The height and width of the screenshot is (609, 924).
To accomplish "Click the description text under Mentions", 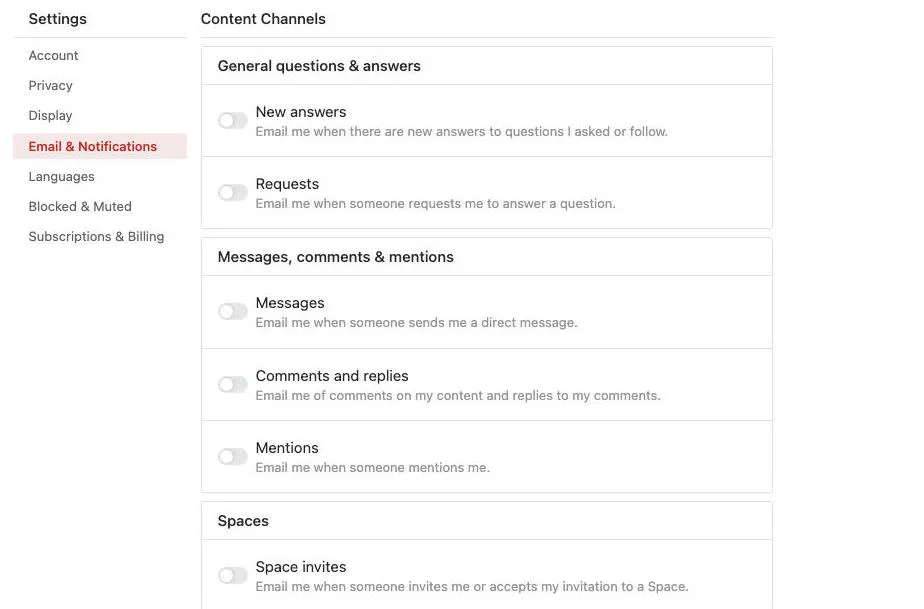I will [372, 468].
